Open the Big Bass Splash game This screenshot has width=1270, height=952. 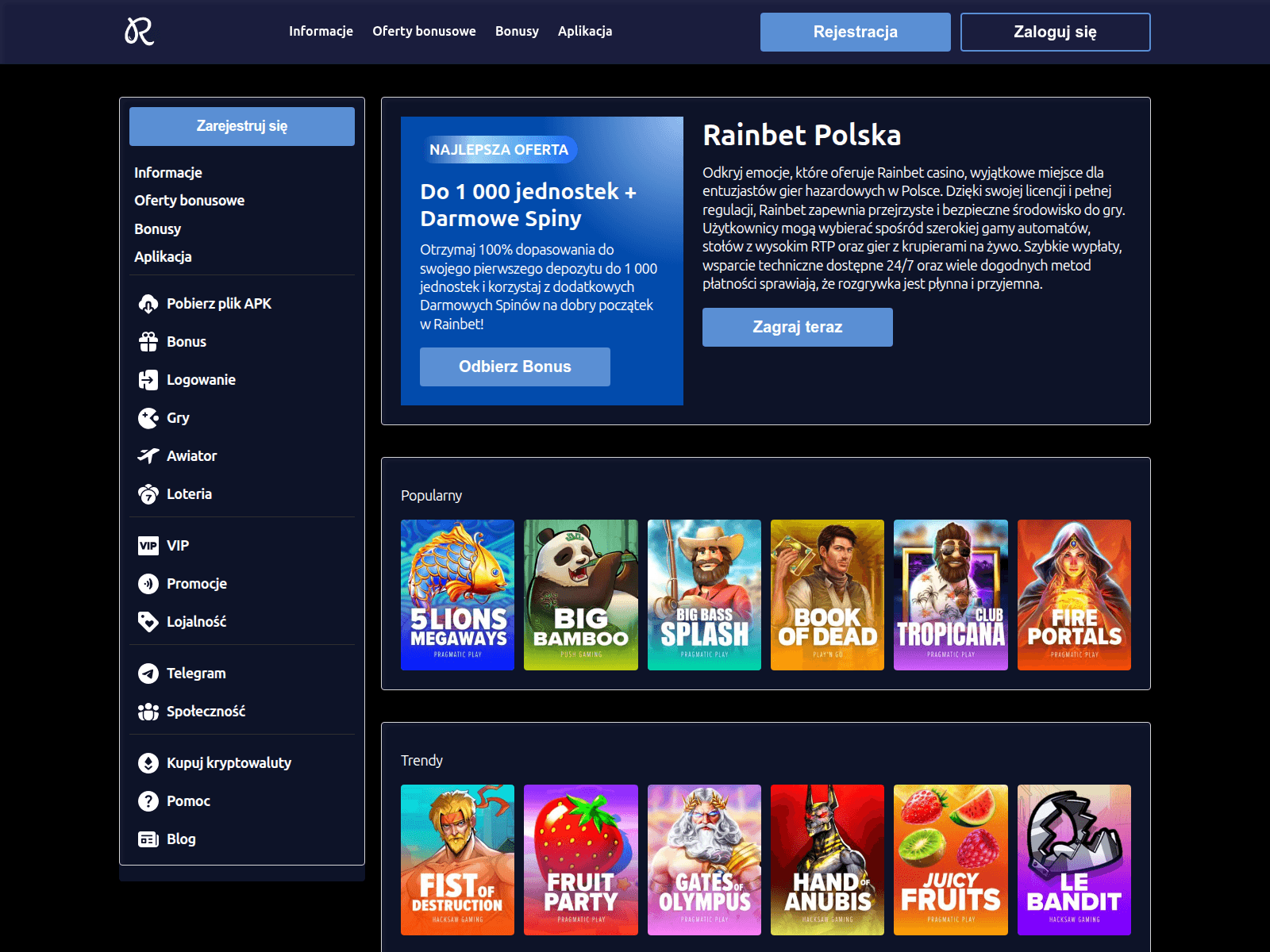(704, 595)
